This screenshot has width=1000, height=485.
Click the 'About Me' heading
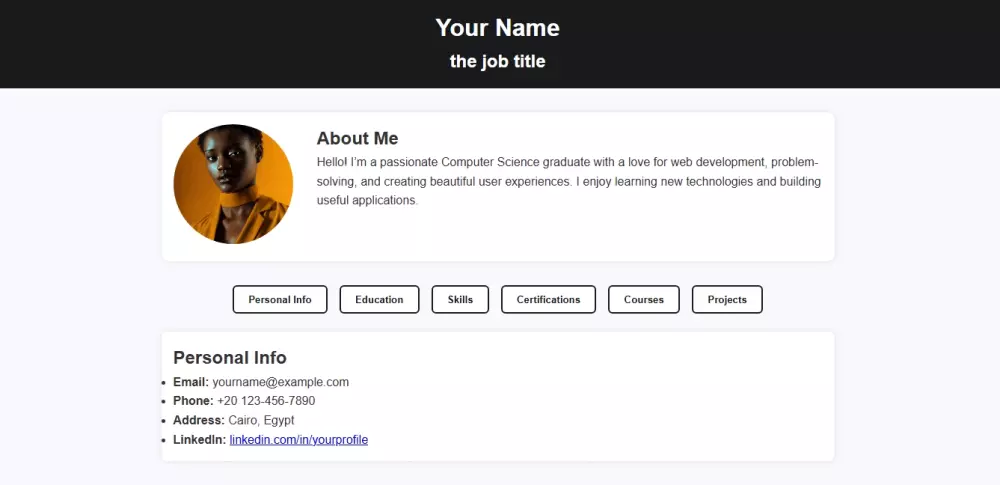pyautogui.click(x=357, y=138)
